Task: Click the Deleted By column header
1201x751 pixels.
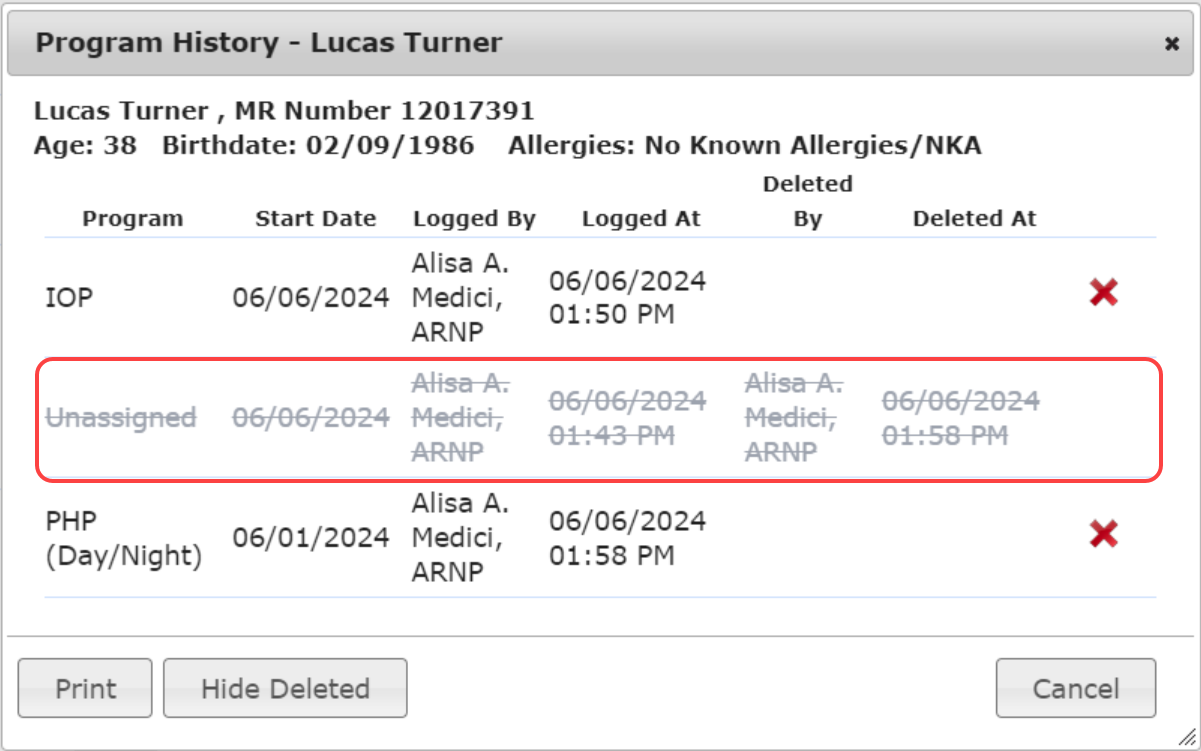Action: [x=807, y=201]
